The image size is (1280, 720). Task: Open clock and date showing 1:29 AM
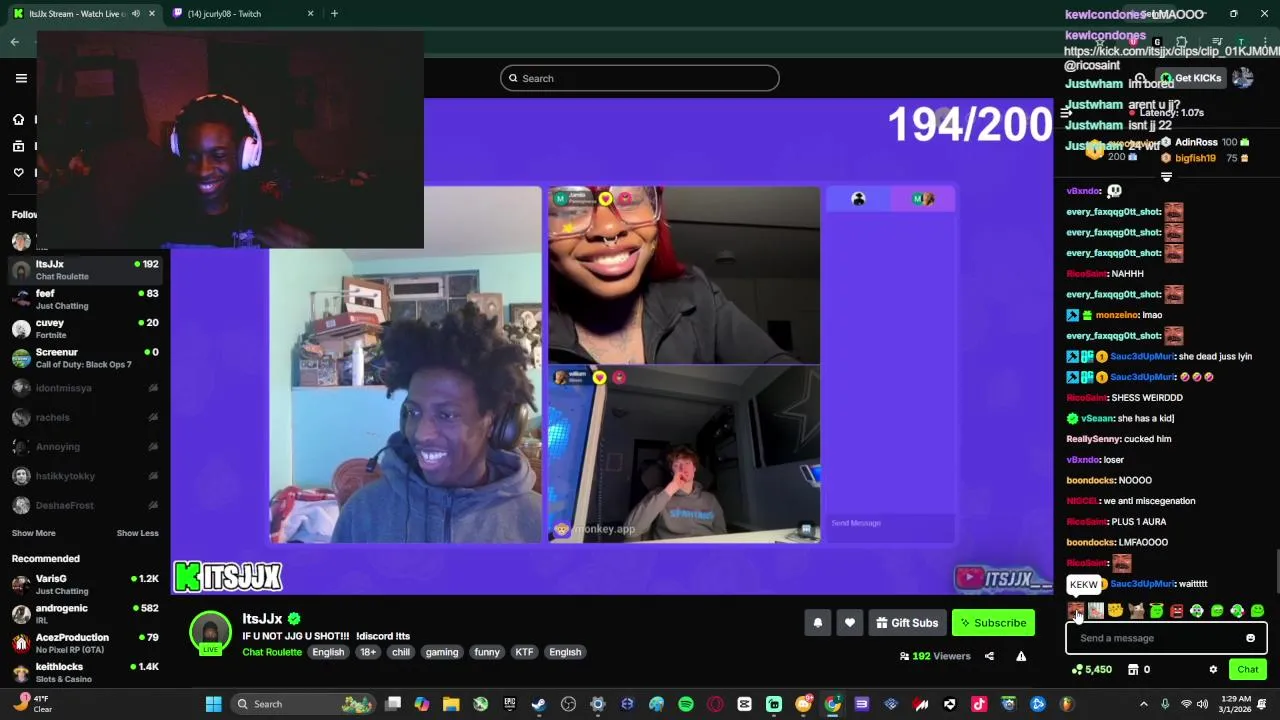(x=1236, y=704)
